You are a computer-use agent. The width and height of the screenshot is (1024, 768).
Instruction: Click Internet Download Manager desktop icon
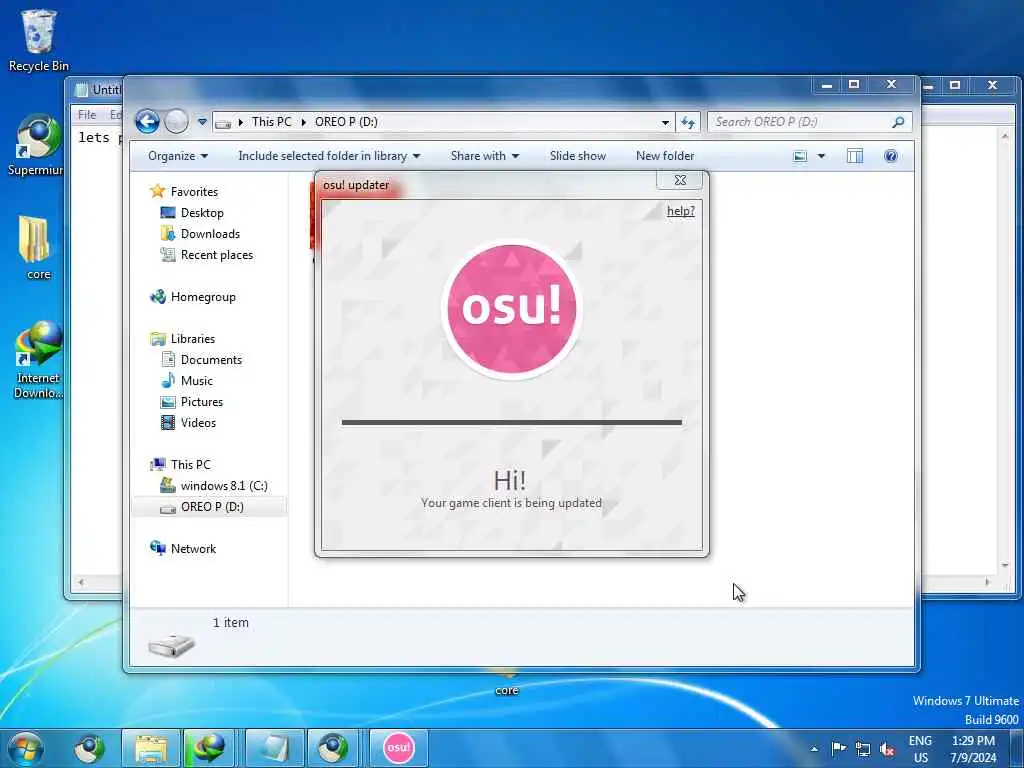pos(39,360)
